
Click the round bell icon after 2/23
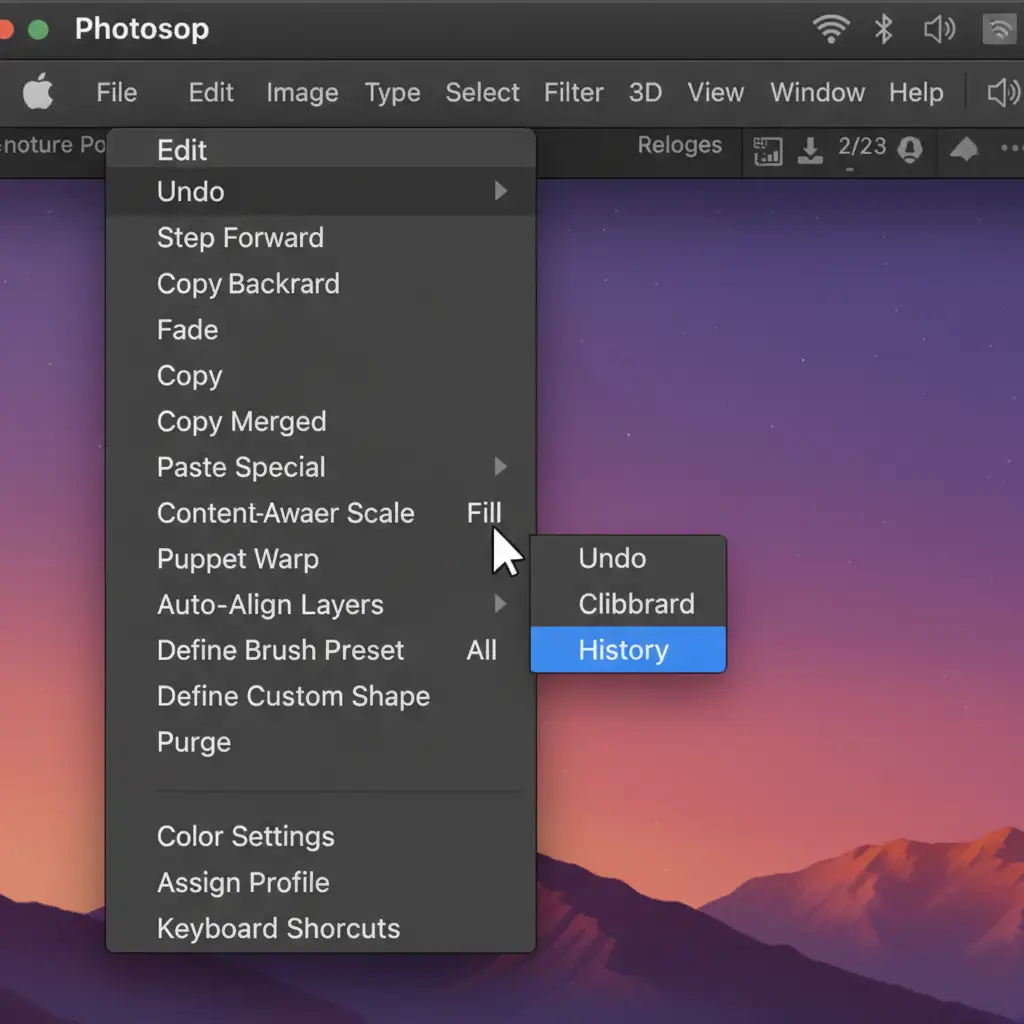coord(910,149)
